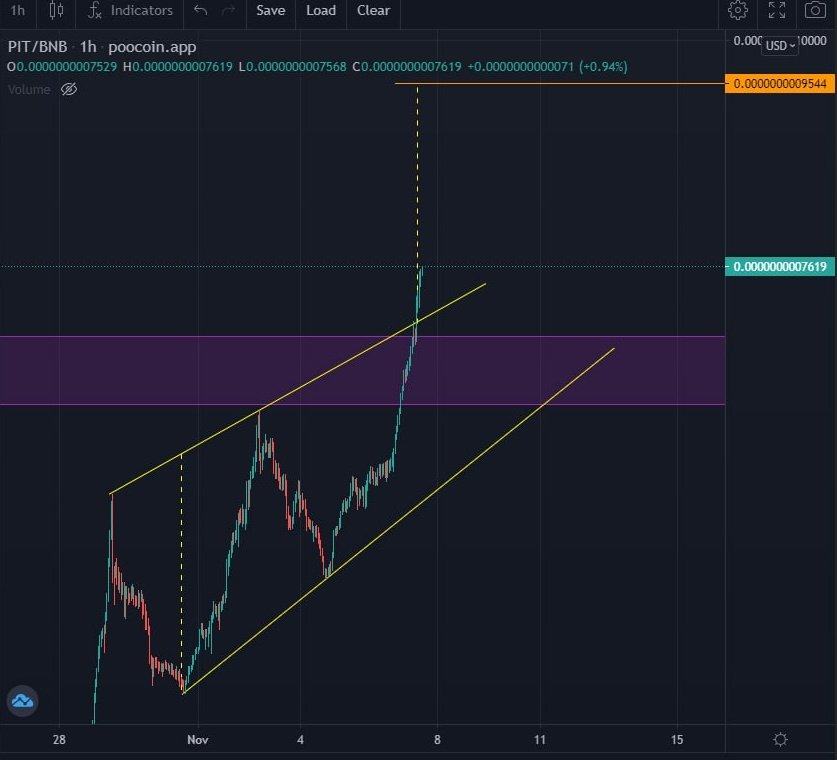The image size is (837, 760).
Task: Enter fullscreen chart mode
Action: pyautogui.click(x=777, y=11)
